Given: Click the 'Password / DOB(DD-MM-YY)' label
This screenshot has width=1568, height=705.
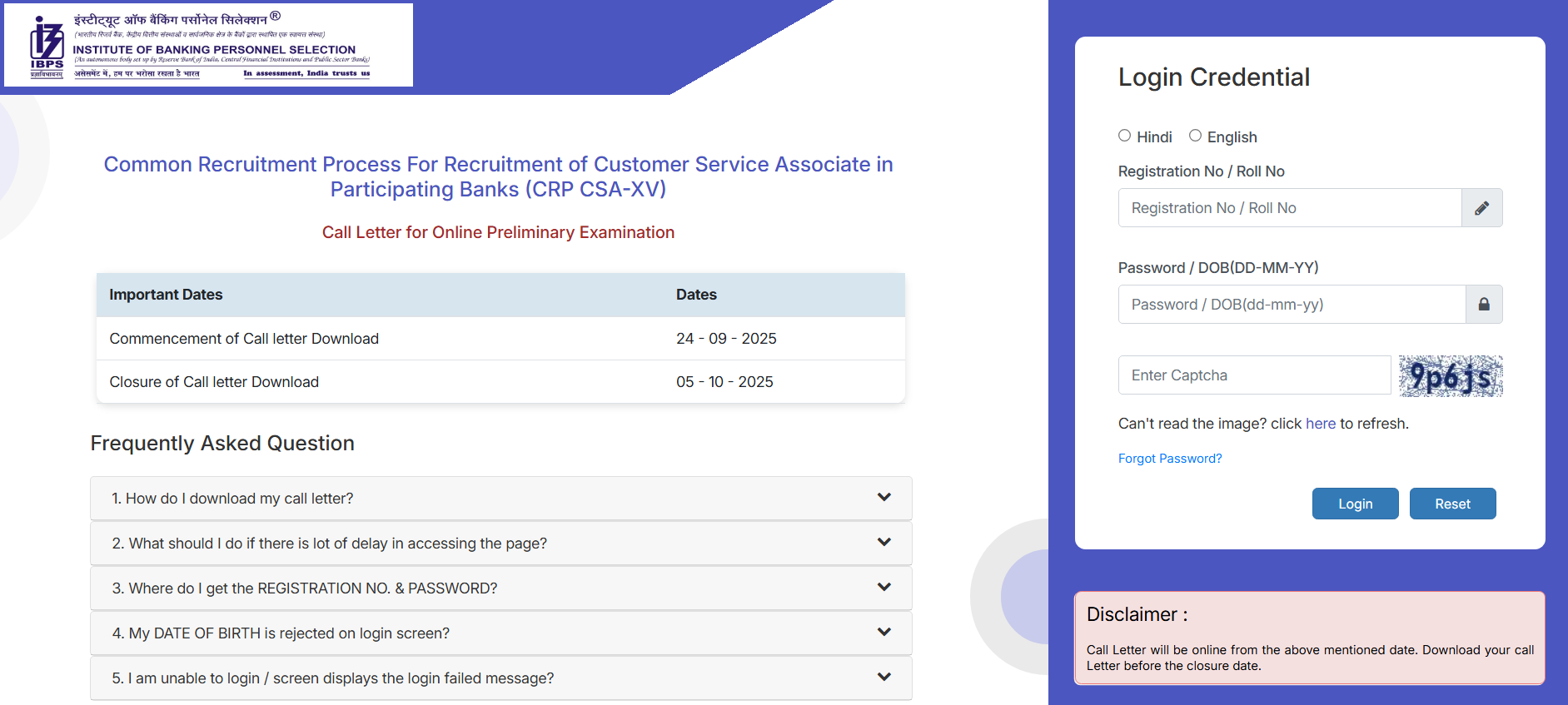Looking at the screenshot, I should [1218, 268].
